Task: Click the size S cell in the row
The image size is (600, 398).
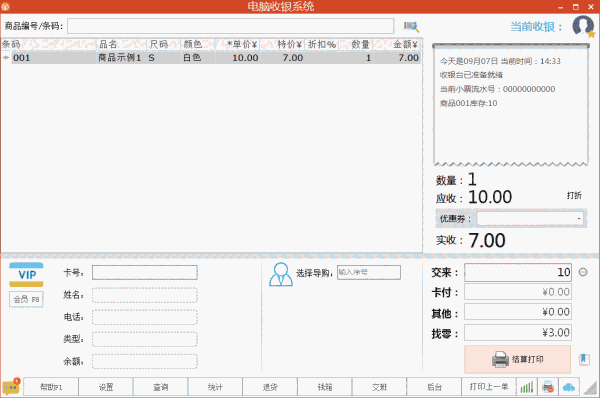Action: (x=163, y=58)
